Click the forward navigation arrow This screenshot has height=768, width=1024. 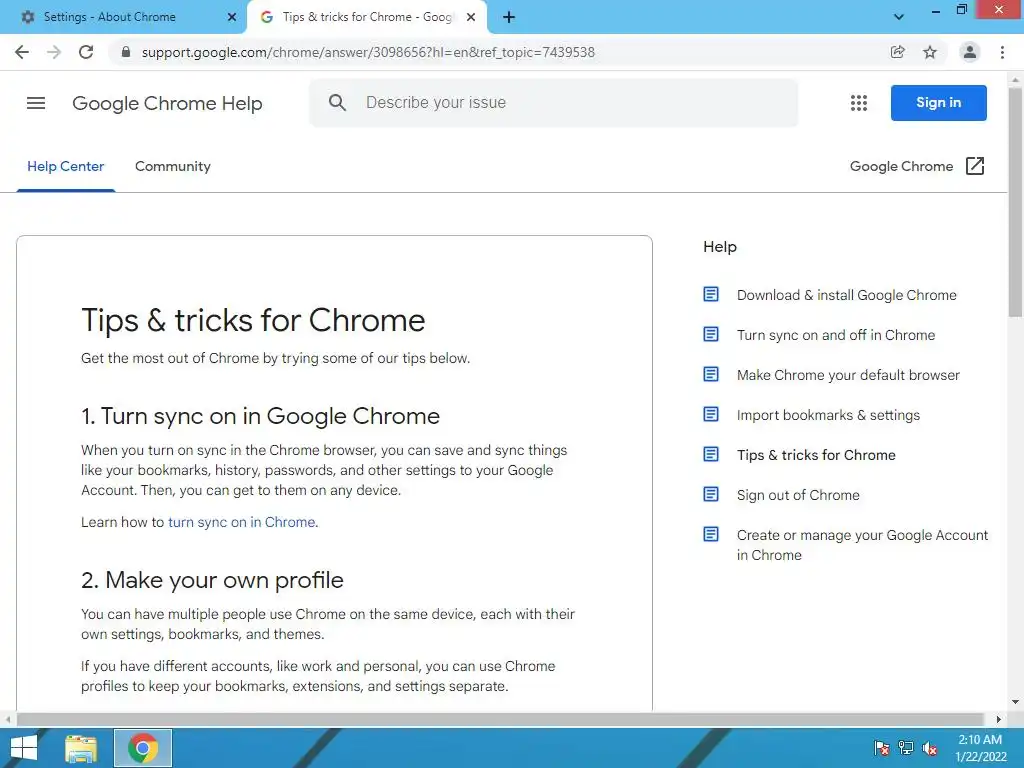coord(54,52)
